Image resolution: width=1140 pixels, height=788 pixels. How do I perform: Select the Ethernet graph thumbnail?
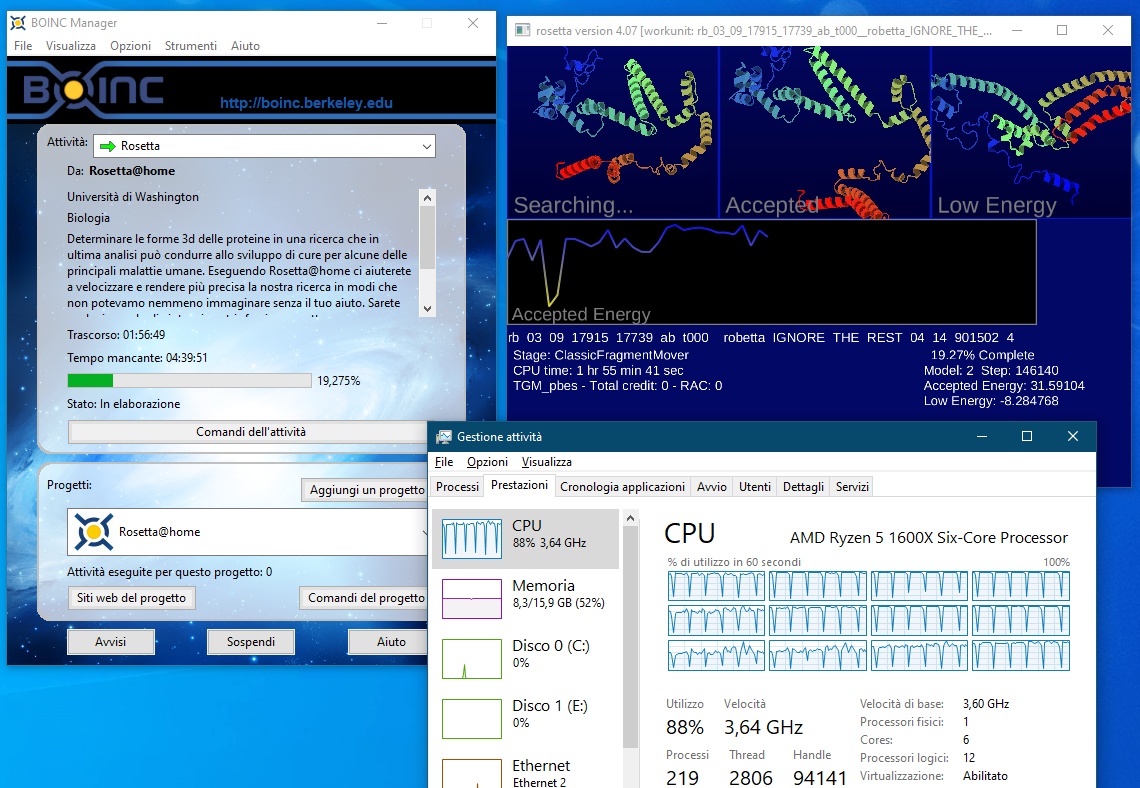click(x=472, y=773)
